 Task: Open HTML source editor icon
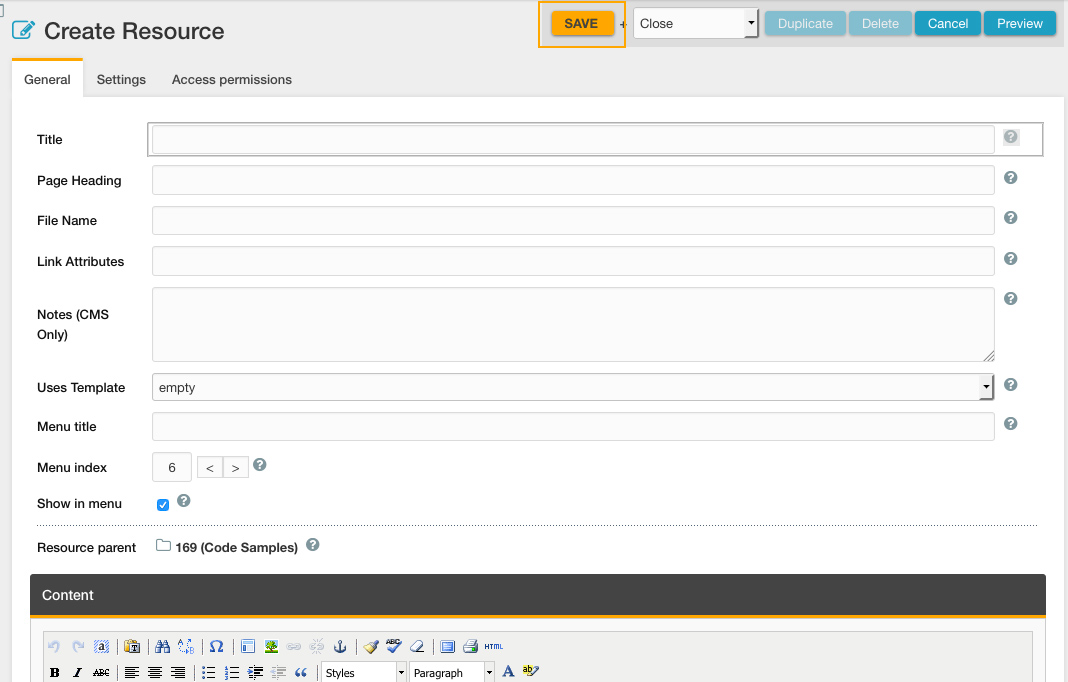click(494, 647)
